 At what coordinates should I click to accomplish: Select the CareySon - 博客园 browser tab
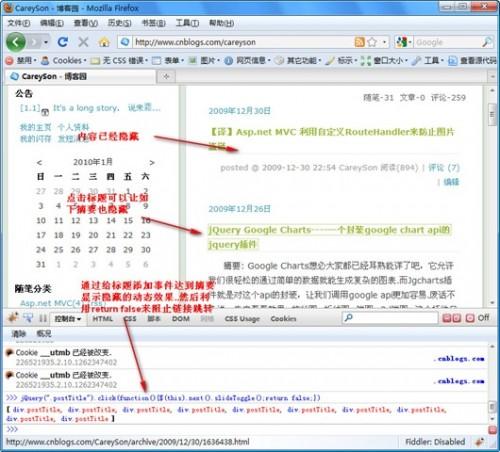80,77
